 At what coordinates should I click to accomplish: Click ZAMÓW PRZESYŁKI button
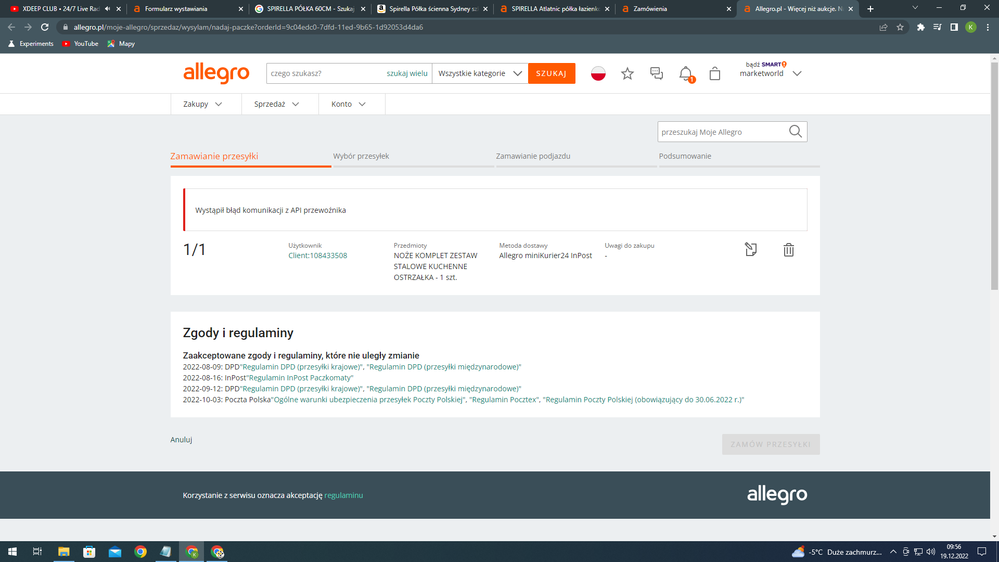tap(770, 444)
